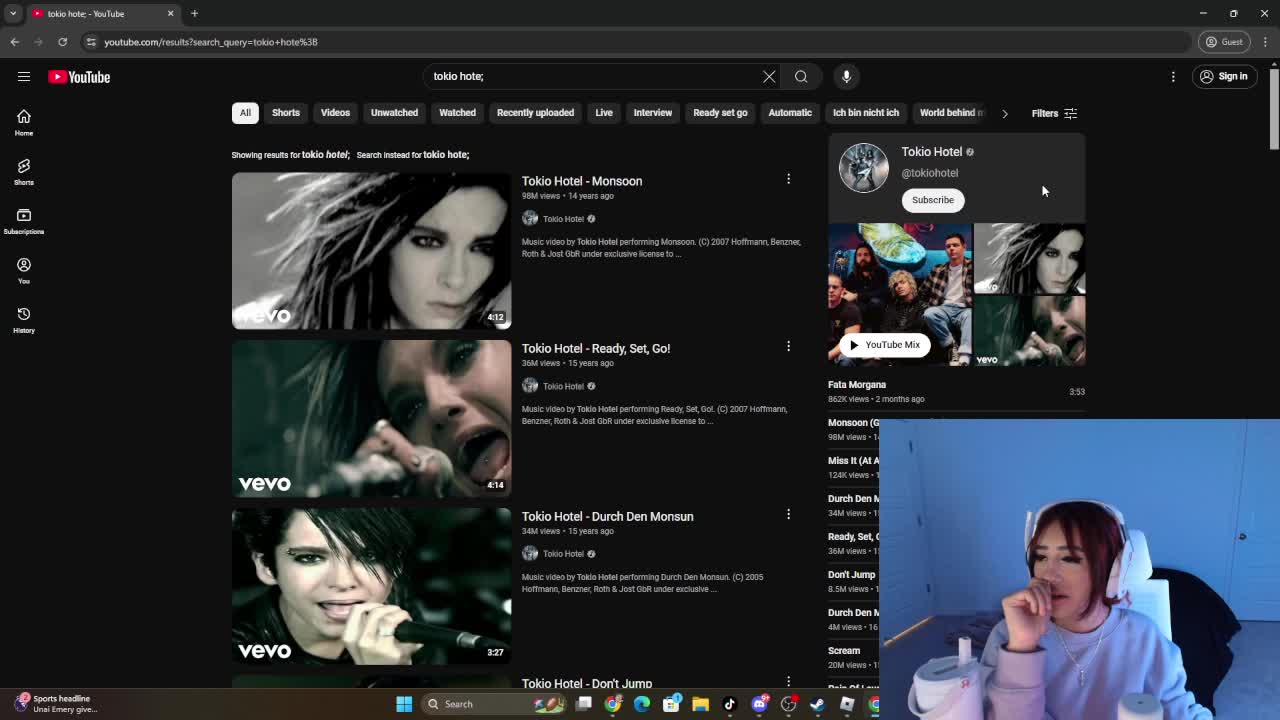1280x720 pixels.
Task: Open the @tokiohotel channel handle
Action: click(930, 173)
